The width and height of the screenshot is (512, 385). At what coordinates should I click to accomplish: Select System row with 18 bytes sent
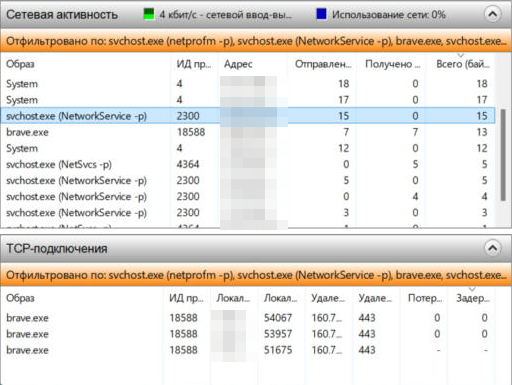coord(247,84)
